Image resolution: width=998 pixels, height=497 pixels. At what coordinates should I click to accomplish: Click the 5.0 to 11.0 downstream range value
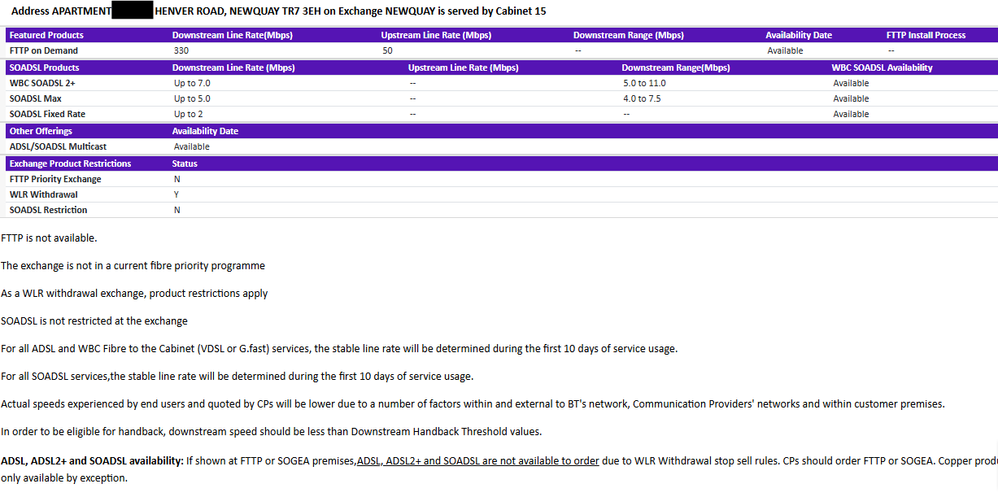click(x=644, y=84)
